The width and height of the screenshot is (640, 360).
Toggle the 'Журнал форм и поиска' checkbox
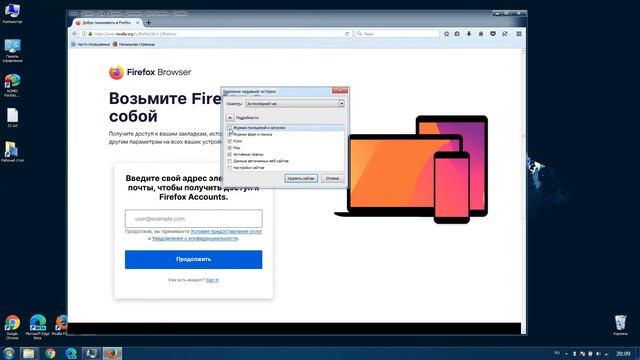coord(230,134)
